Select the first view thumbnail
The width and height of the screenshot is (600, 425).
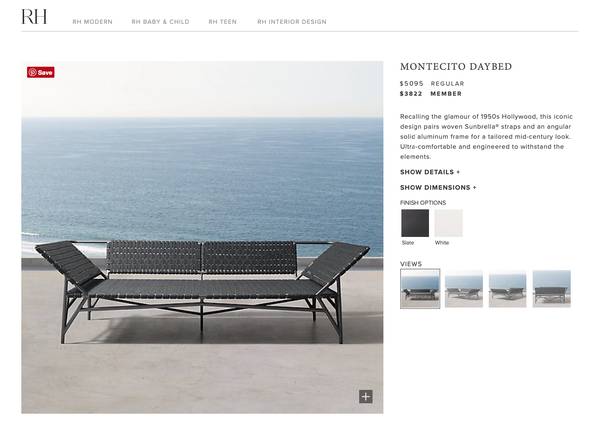click(420, 289)
